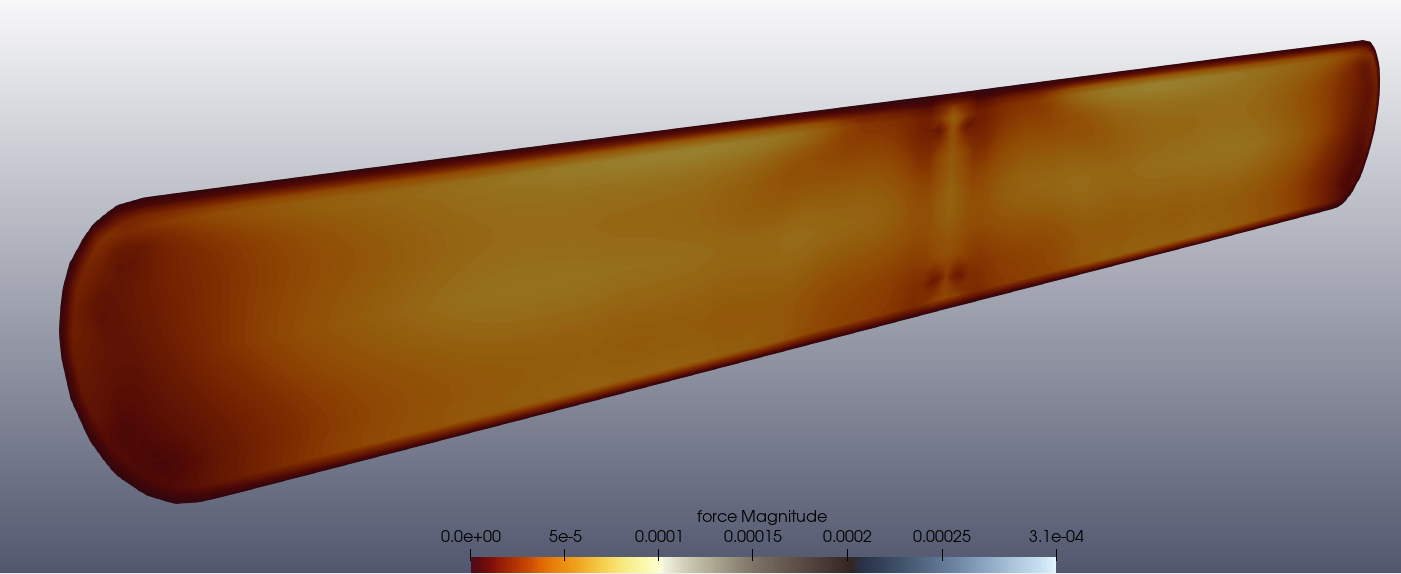Click the 0.00025 legend tick label
This screenshot has width=1401, height=574.
click(941, 537)
